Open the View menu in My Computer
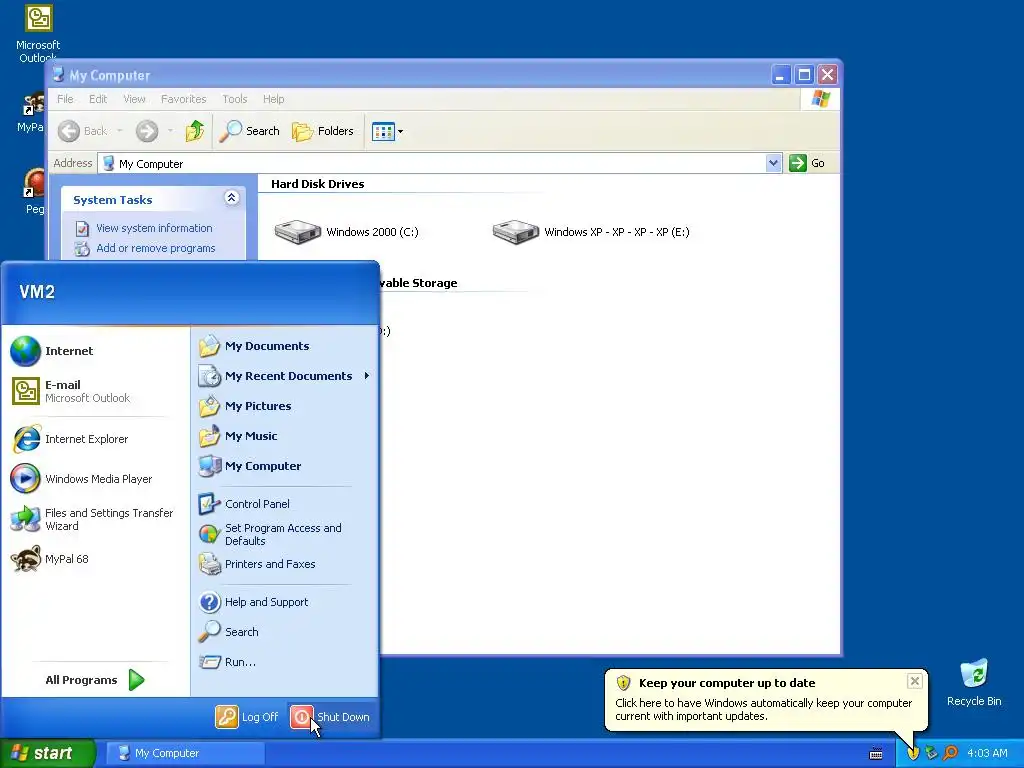Viewport: 1024px width, 768px height. [x=134, y=99]
